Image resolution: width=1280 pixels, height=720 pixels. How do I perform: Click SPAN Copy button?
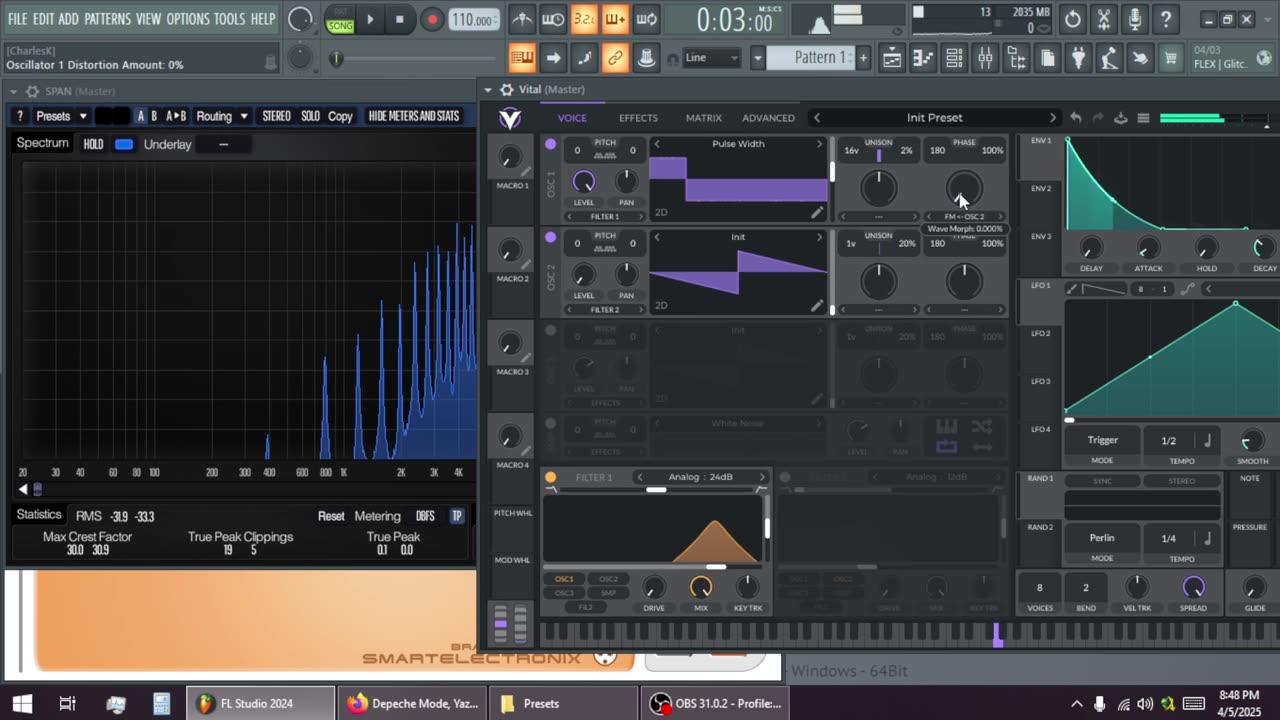(x=340, y=116)
